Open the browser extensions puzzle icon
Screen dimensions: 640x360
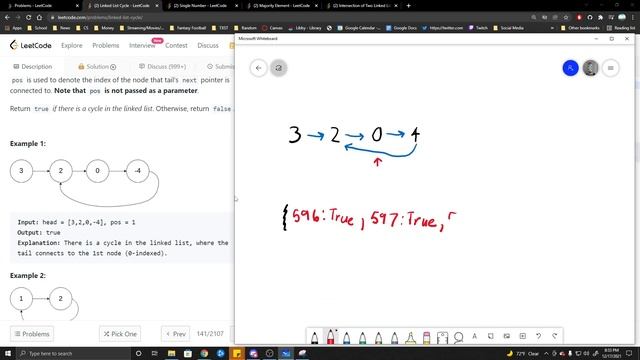(x=600, y=17)
